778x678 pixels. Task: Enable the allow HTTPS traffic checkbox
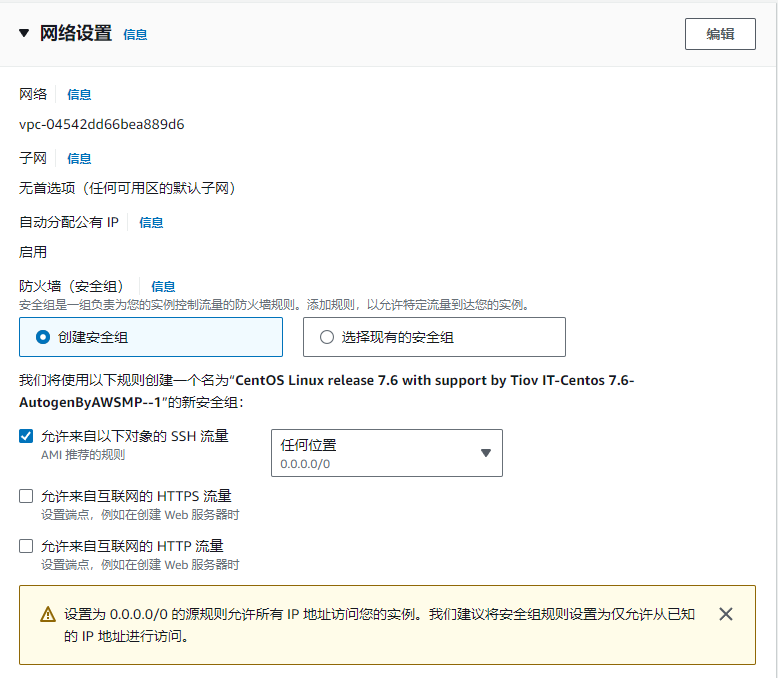[x=26, y=496]
